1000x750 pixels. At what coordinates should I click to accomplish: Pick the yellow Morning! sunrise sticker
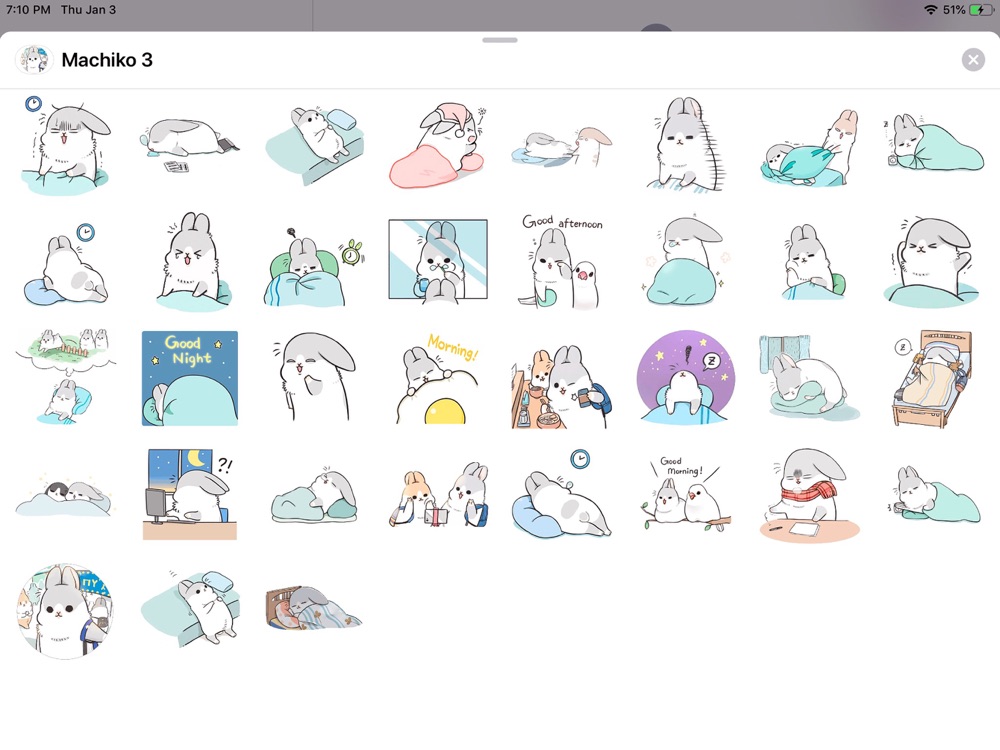438,379
